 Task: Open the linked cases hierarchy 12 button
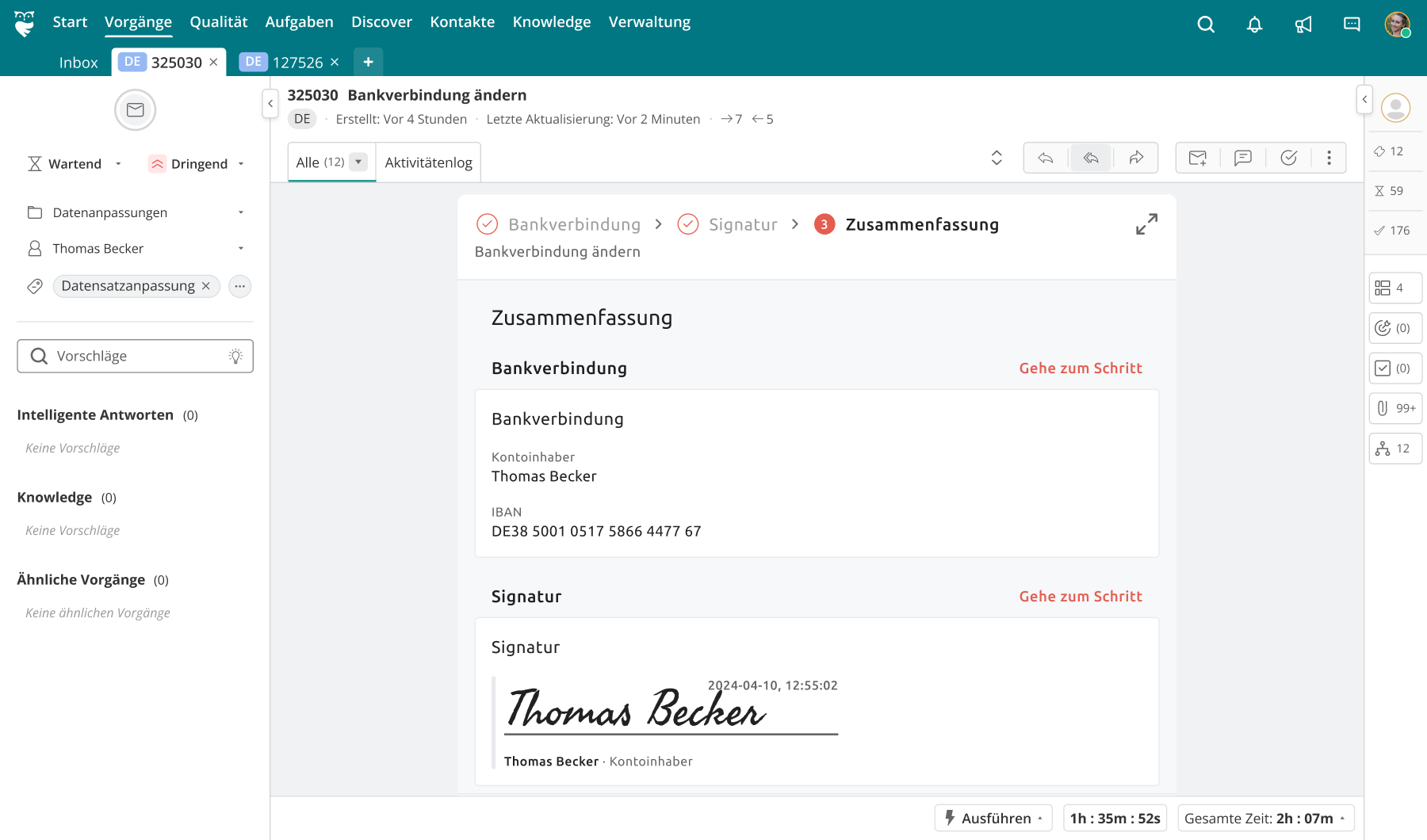pos(1395,449)
